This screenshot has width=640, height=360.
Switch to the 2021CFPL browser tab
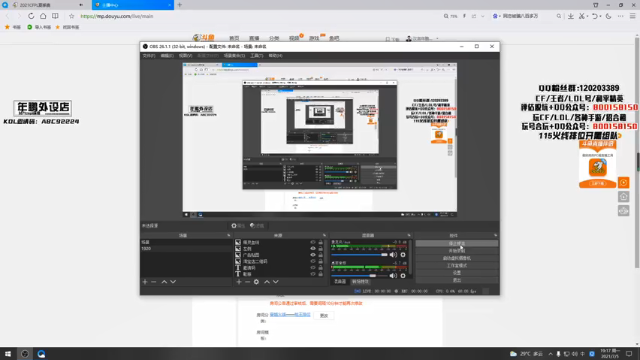[x=47, y=5]
